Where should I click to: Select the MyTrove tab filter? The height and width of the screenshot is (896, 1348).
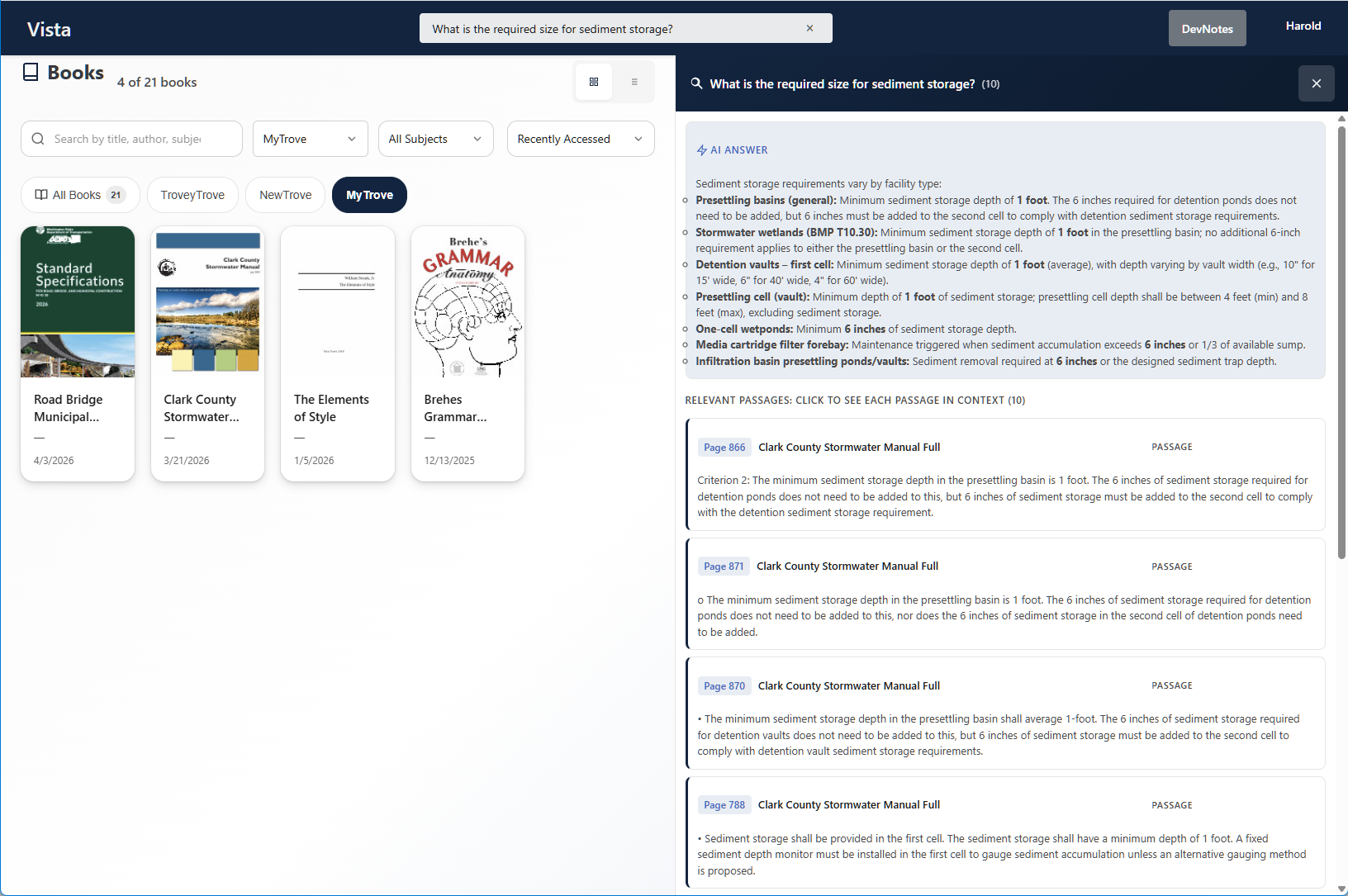(310, 139)
